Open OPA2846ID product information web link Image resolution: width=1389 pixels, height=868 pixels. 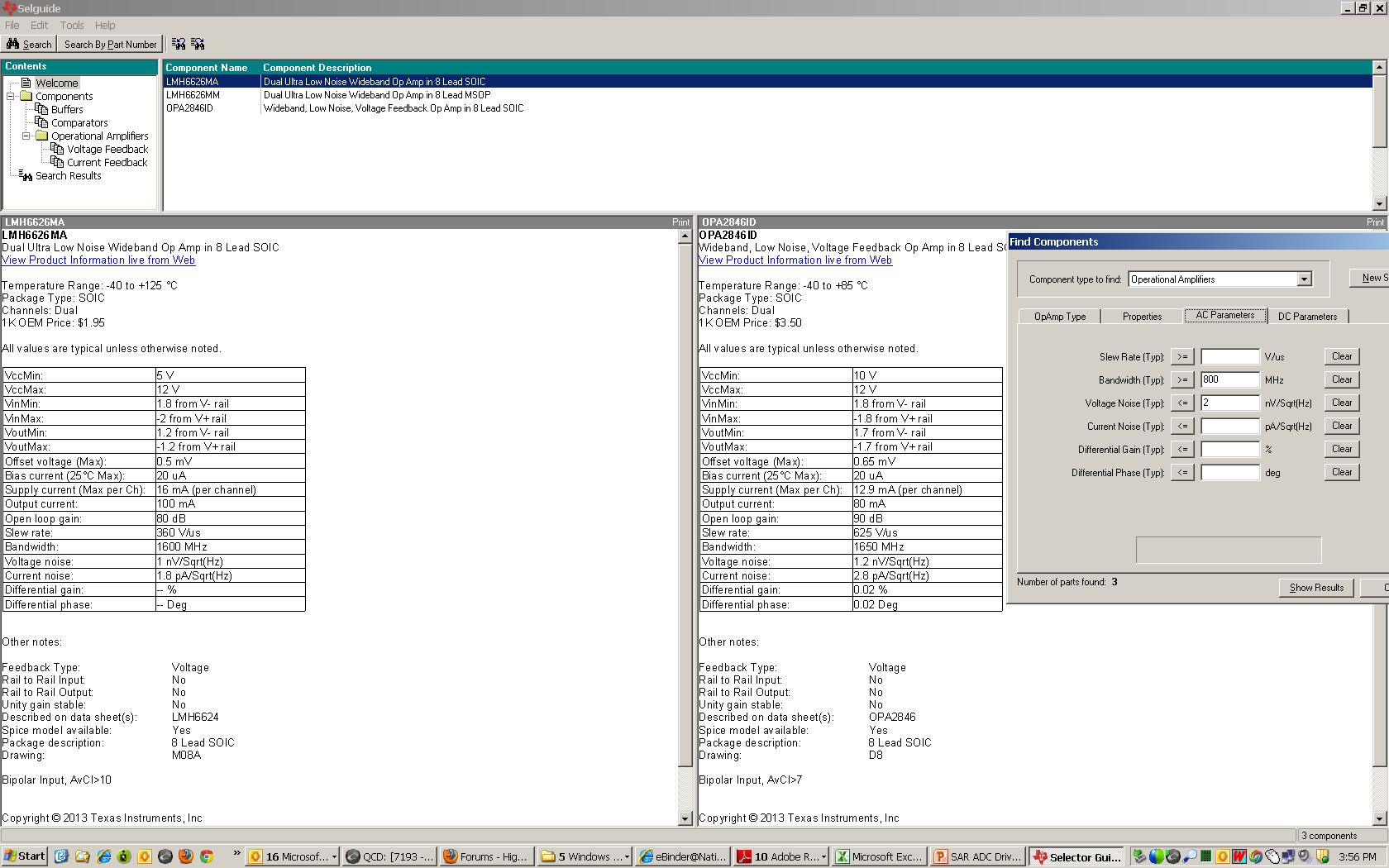point(795,260)
